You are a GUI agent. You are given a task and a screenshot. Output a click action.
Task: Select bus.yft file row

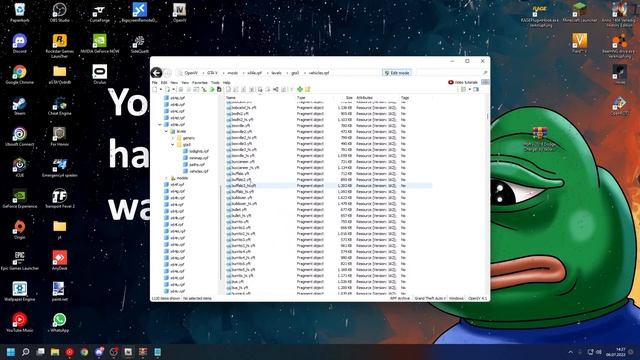(x=329, y=282)
